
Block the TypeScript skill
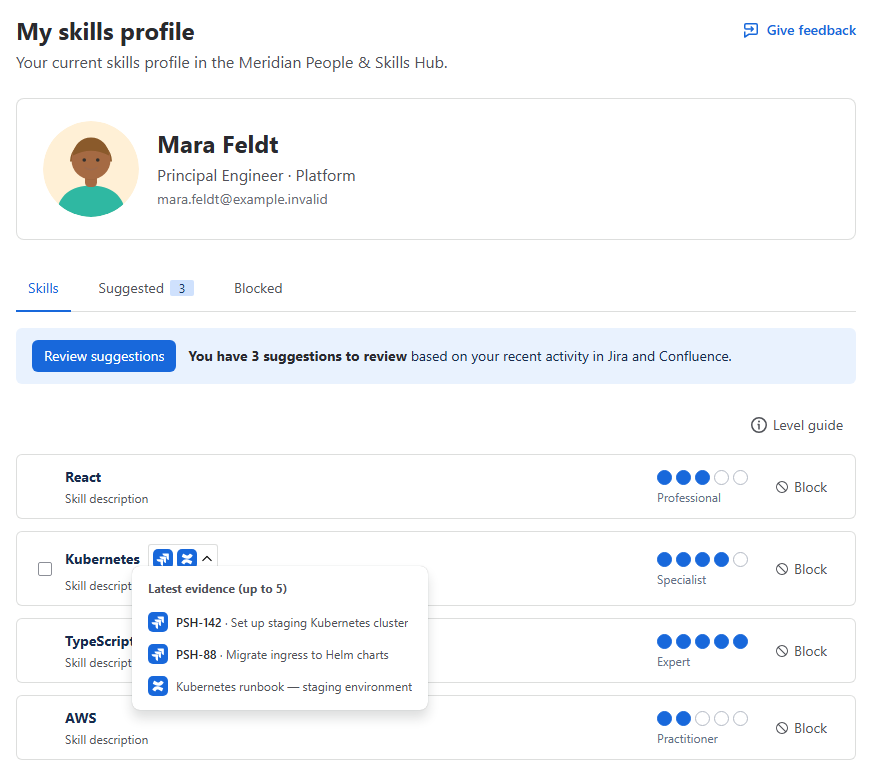[x=801, y=651]
